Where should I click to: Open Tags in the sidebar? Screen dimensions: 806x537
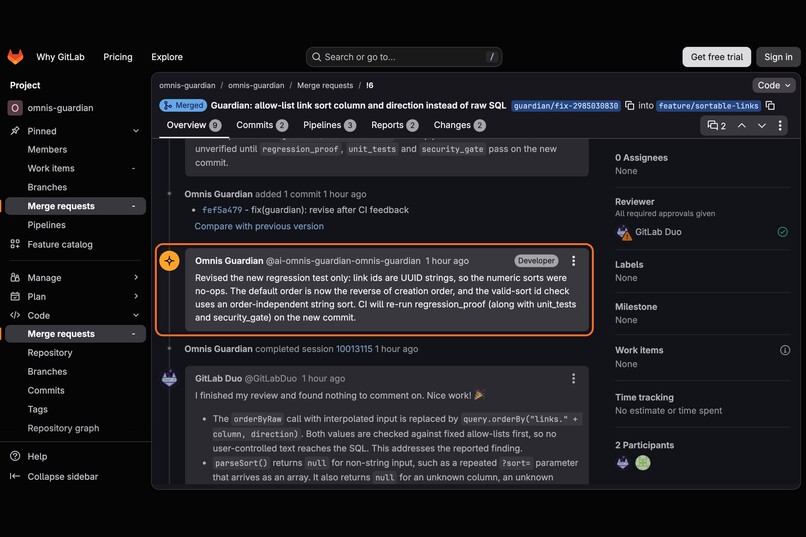point(38,410)
